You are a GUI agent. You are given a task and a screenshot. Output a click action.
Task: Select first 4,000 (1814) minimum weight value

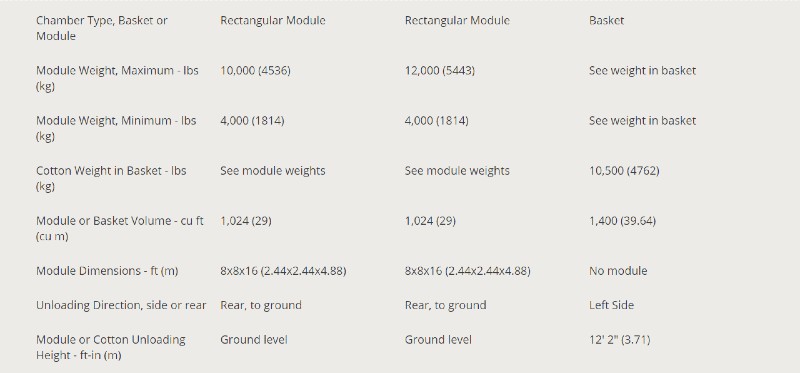tap(252, 121)
